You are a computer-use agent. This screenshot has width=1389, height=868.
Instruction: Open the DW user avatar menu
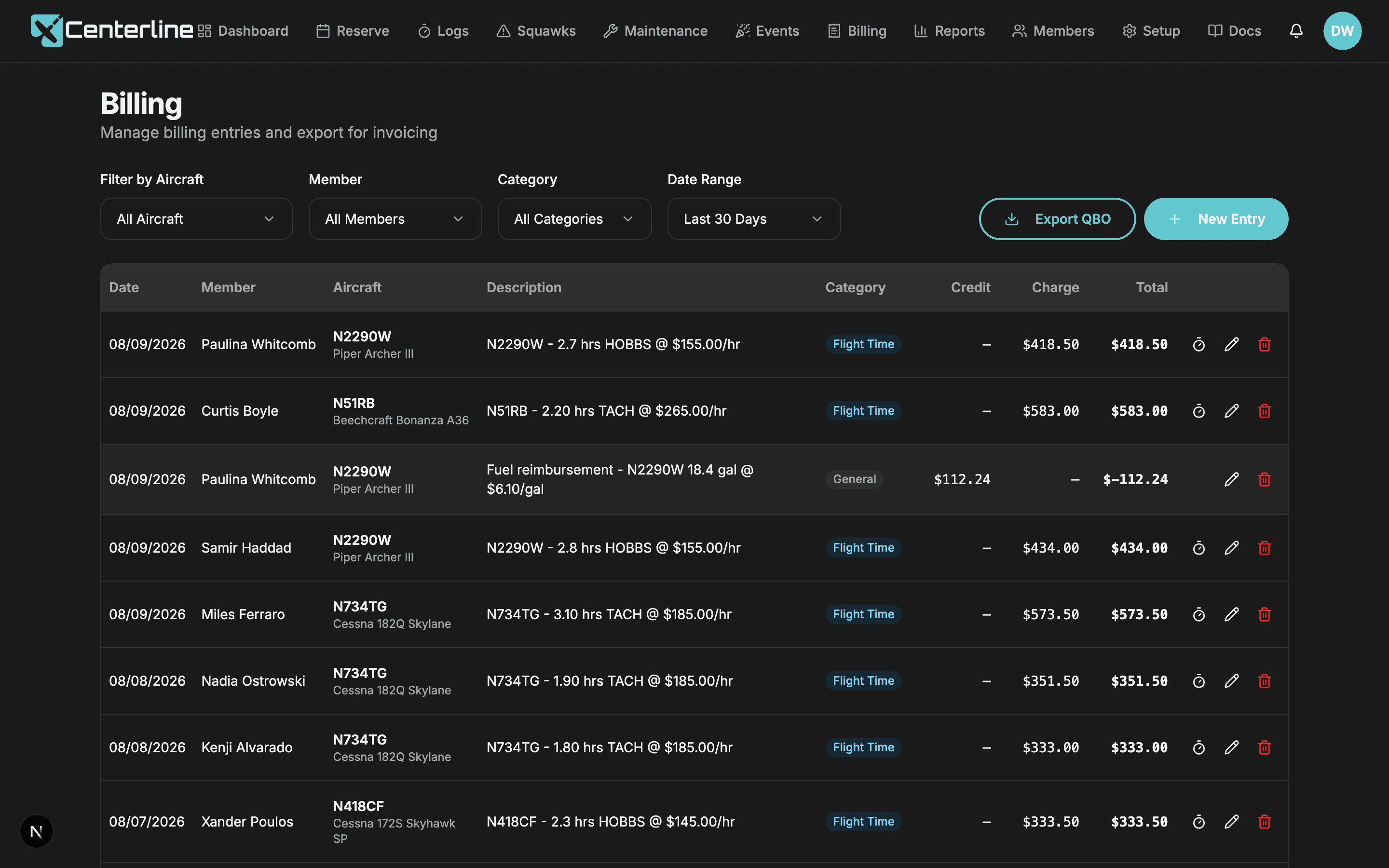(x=1342, y=31)
